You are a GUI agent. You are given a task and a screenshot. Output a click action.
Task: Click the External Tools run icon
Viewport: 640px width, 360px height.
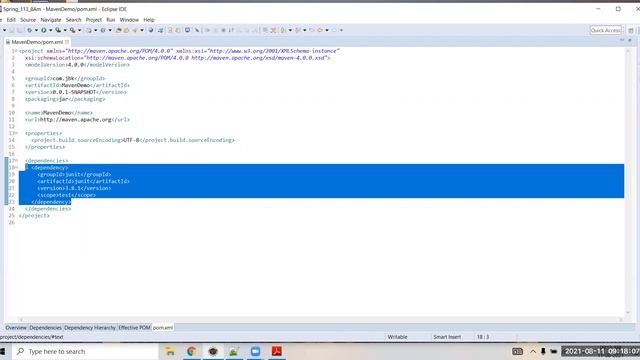[72, 30]
